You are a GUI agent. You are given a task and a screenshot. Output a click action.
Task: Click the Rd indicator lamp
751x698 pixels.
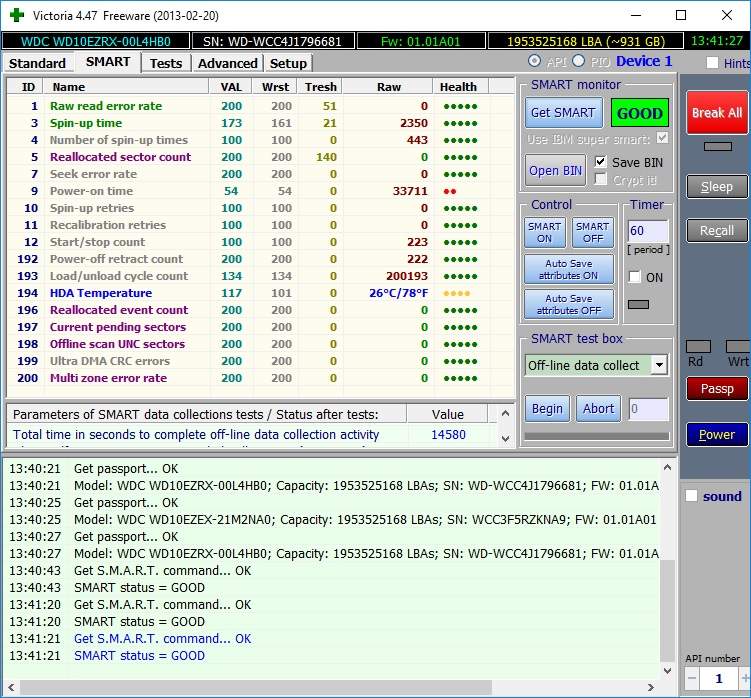[x=698, y=346]
